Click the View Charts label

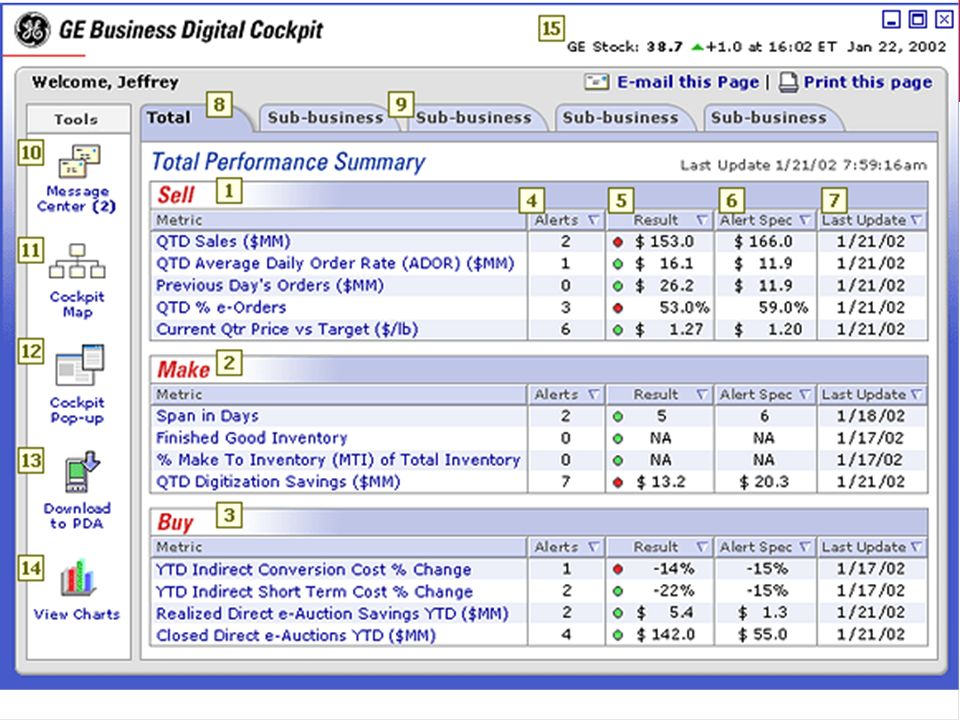pos(77,614)
